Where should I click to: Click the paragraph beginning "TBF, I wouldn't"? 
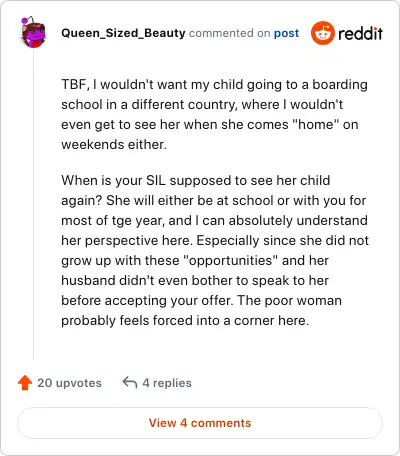[x=214, y=114]
